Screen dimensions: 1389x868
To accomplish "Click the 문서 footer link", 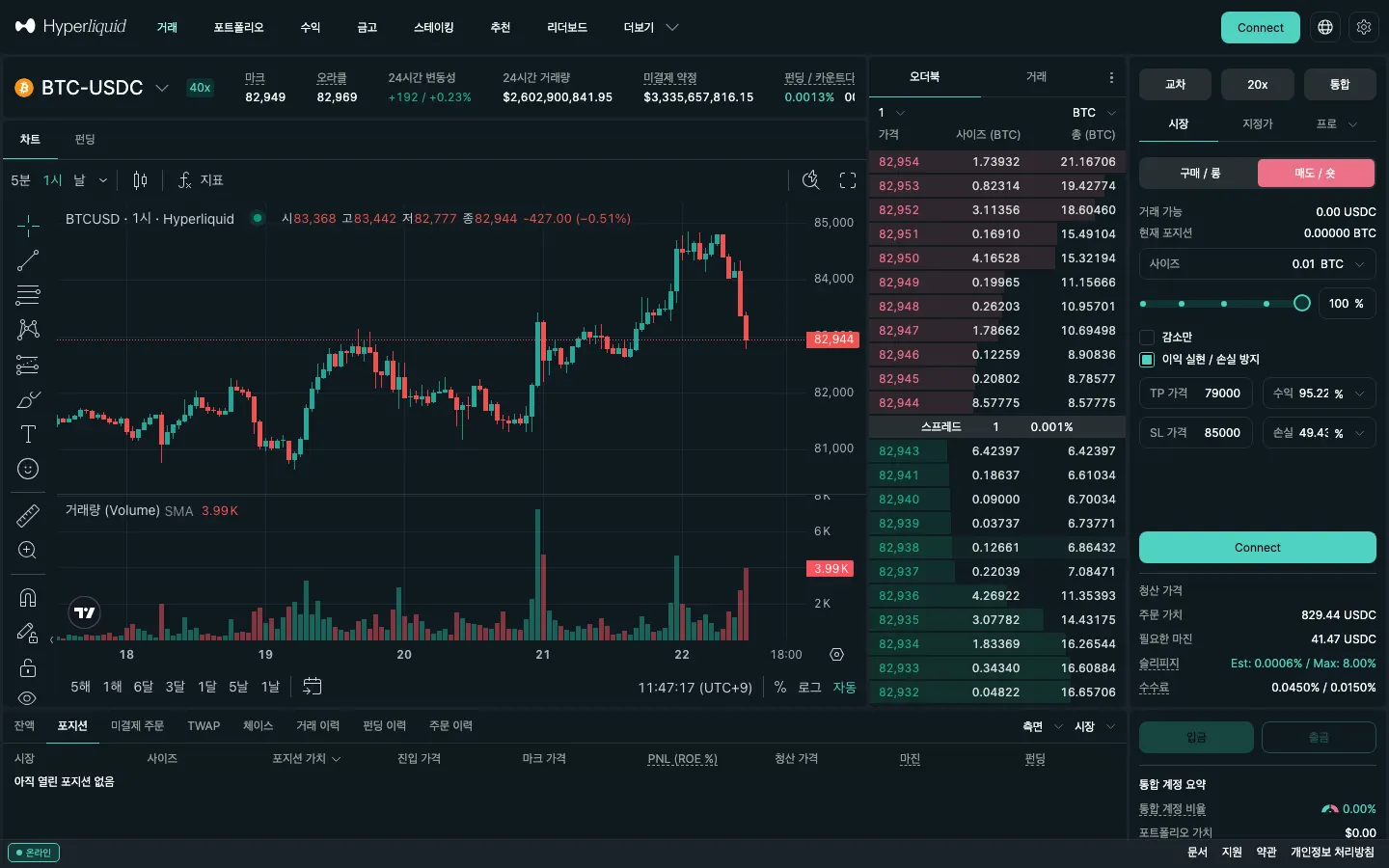I will click(x=1197, y=853).
